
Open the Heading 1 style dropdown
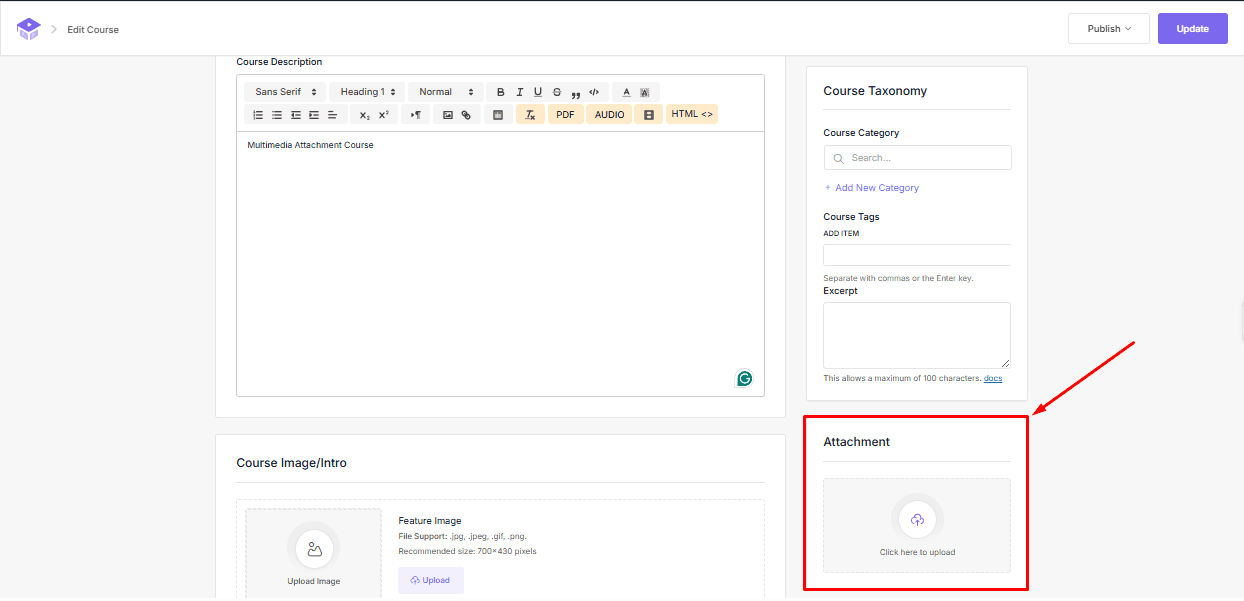point(366,91)
